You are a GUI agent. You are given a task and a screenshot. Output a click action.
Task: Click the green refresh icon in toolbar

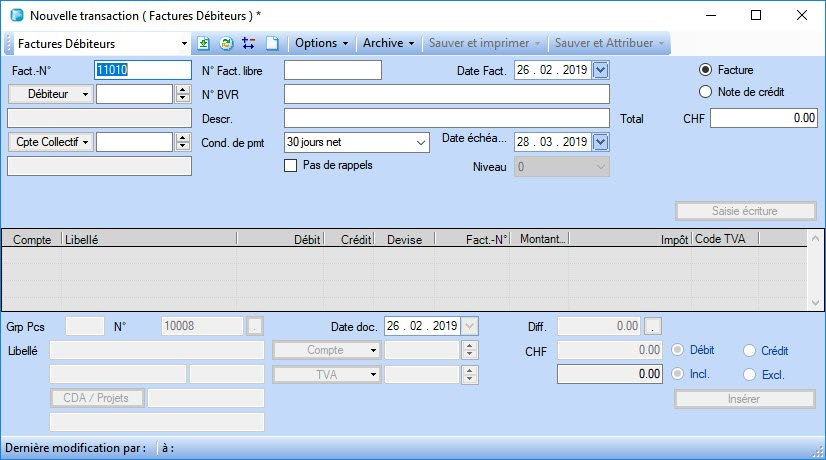coord(226,44)
